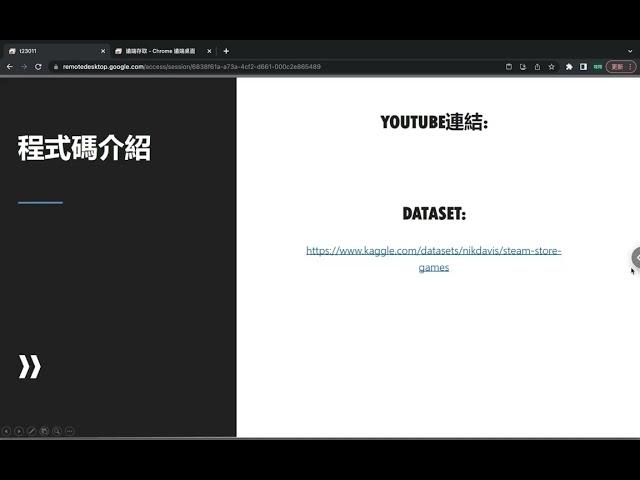Click the share page icon
The image size is (640, 480).
537,67
